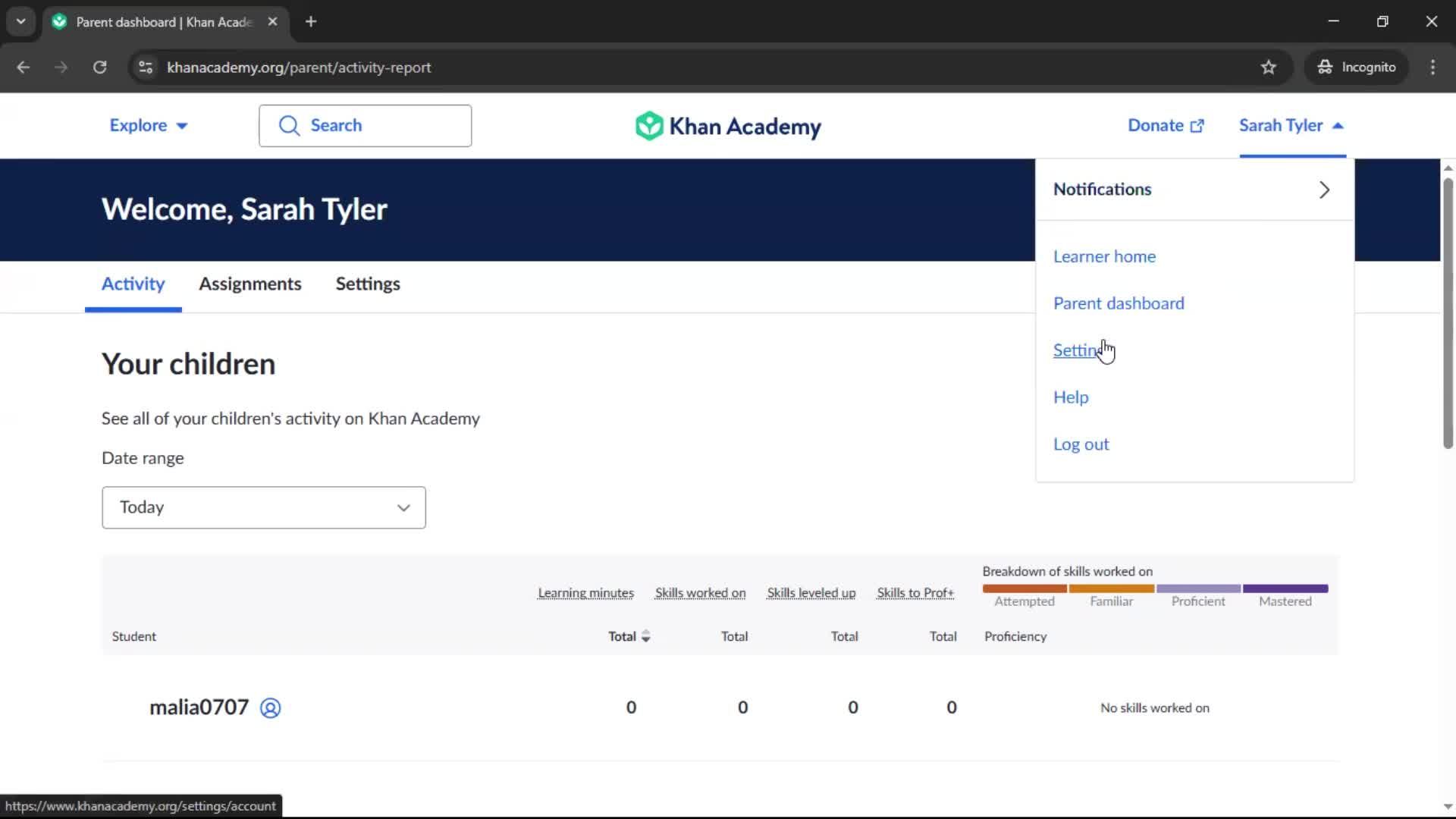Expand Notifications with chevron arrow
Image resolution: width=1456 pixels, height=819 pixels.
click(1324, 190)
